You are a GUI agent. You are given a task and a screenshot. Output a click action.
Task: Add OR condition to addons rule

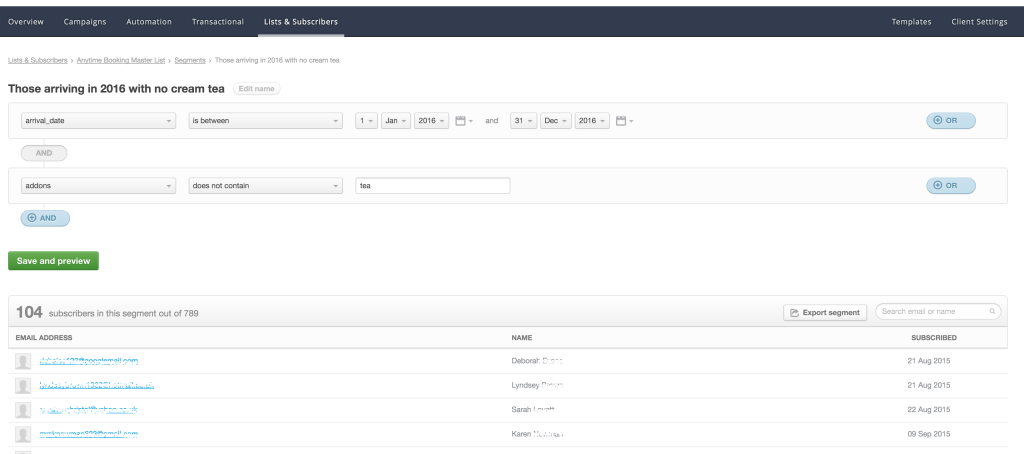pos(951,186)
